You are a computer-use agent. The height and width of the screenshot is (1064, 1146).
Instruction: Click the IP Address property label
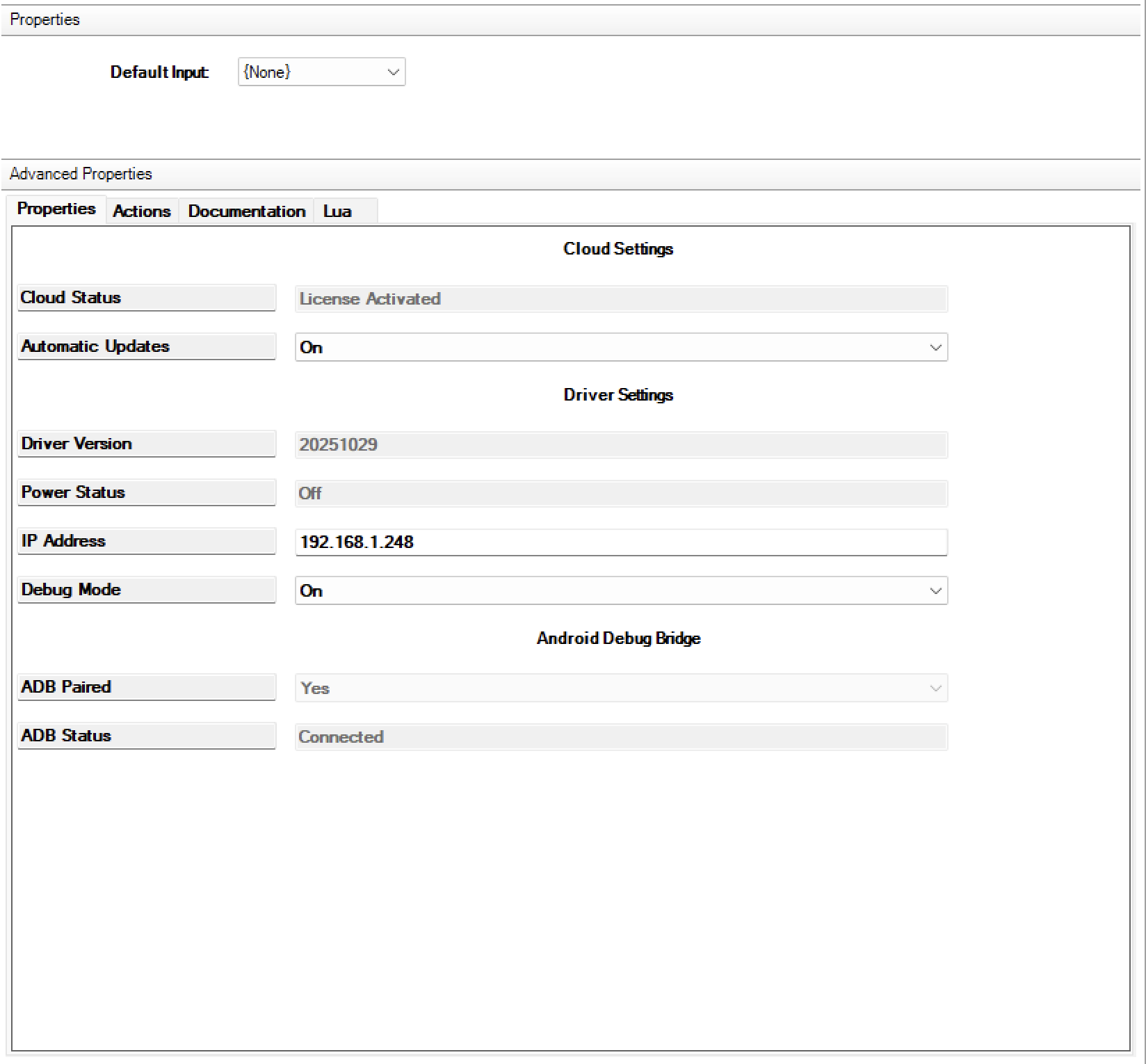(x=146, y=541)
